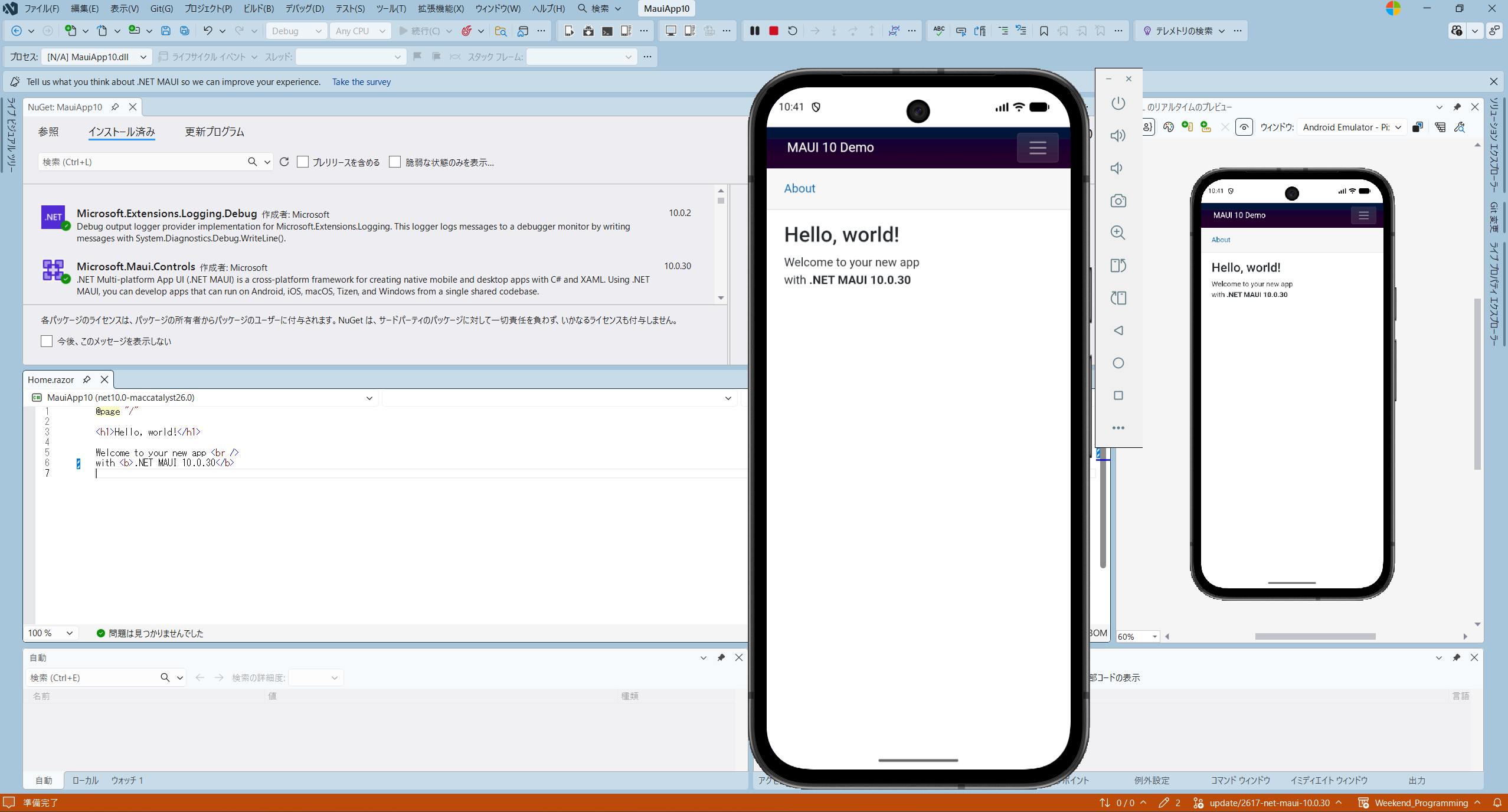
Task: Open the Debug configuration dropdown
Action: coord(296,31)
